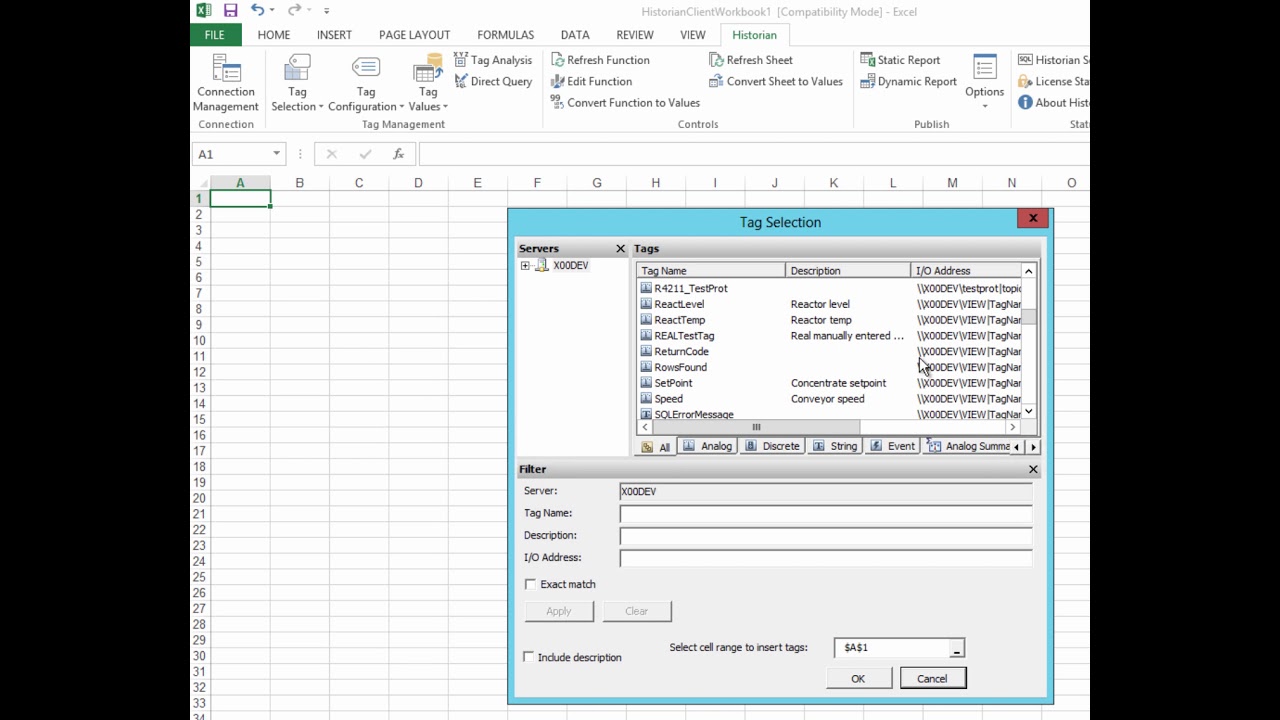Open Customize Quick Access Toolbar dropdown
Viewport: 1280px width, 720px height.
click(x=326, y=11)
